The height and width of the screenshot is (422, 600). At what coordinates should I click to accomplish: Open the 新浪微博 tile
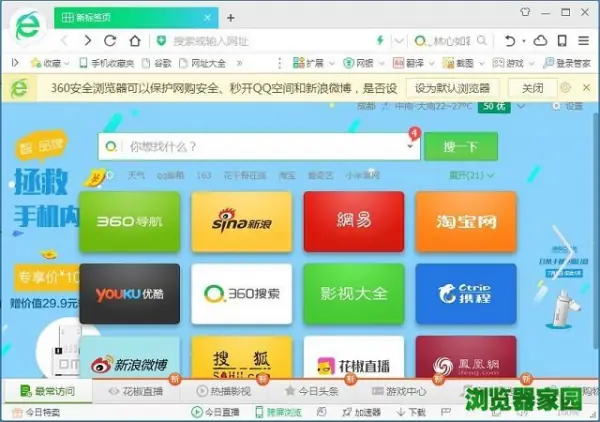pyautogui.click(x=130, y=358)
